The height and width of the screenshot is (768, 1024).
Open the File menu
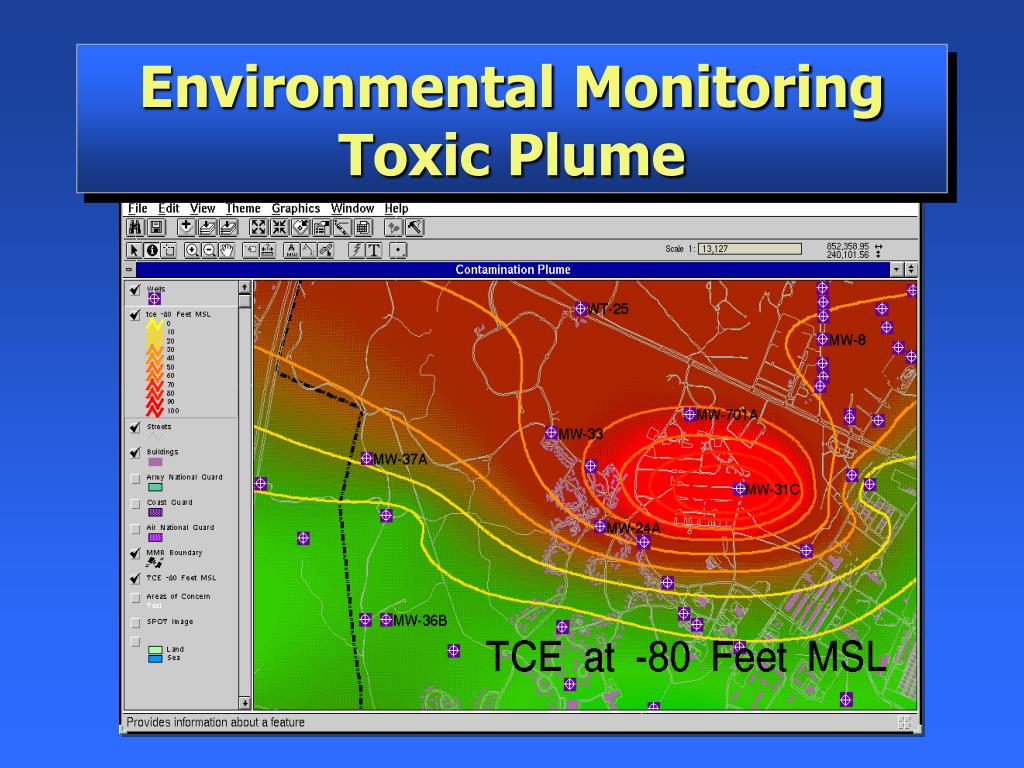coord(137,208)
